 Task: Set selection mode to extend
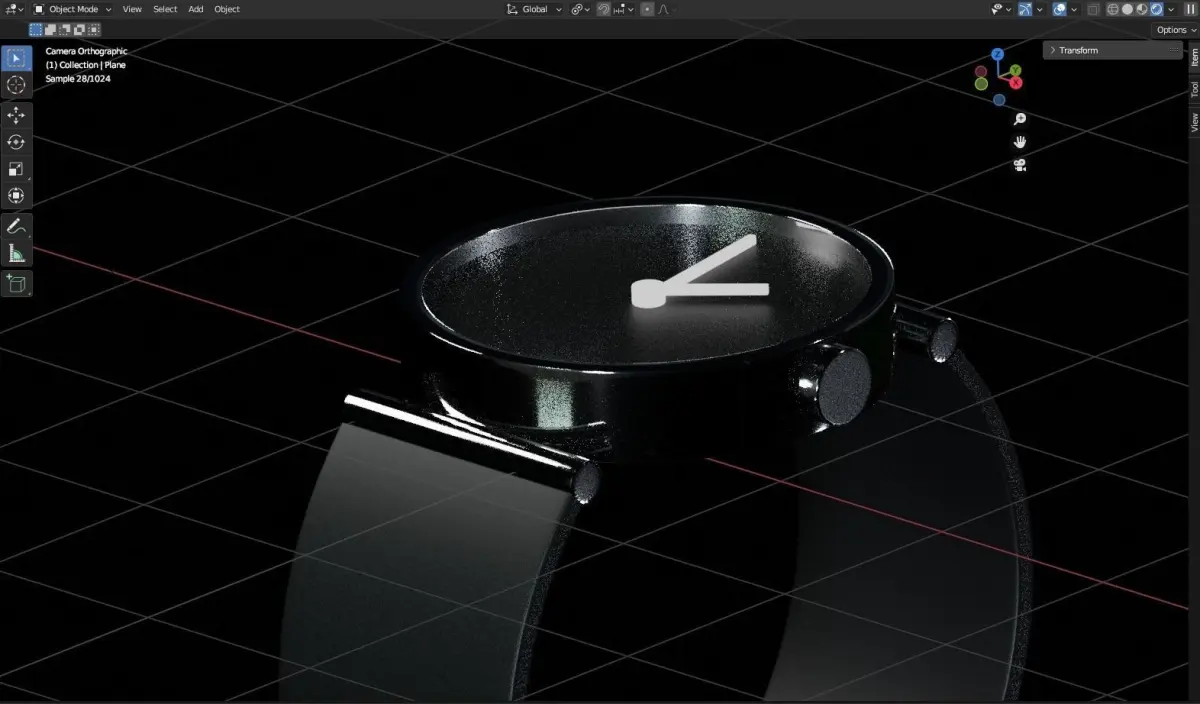point(50,30)
